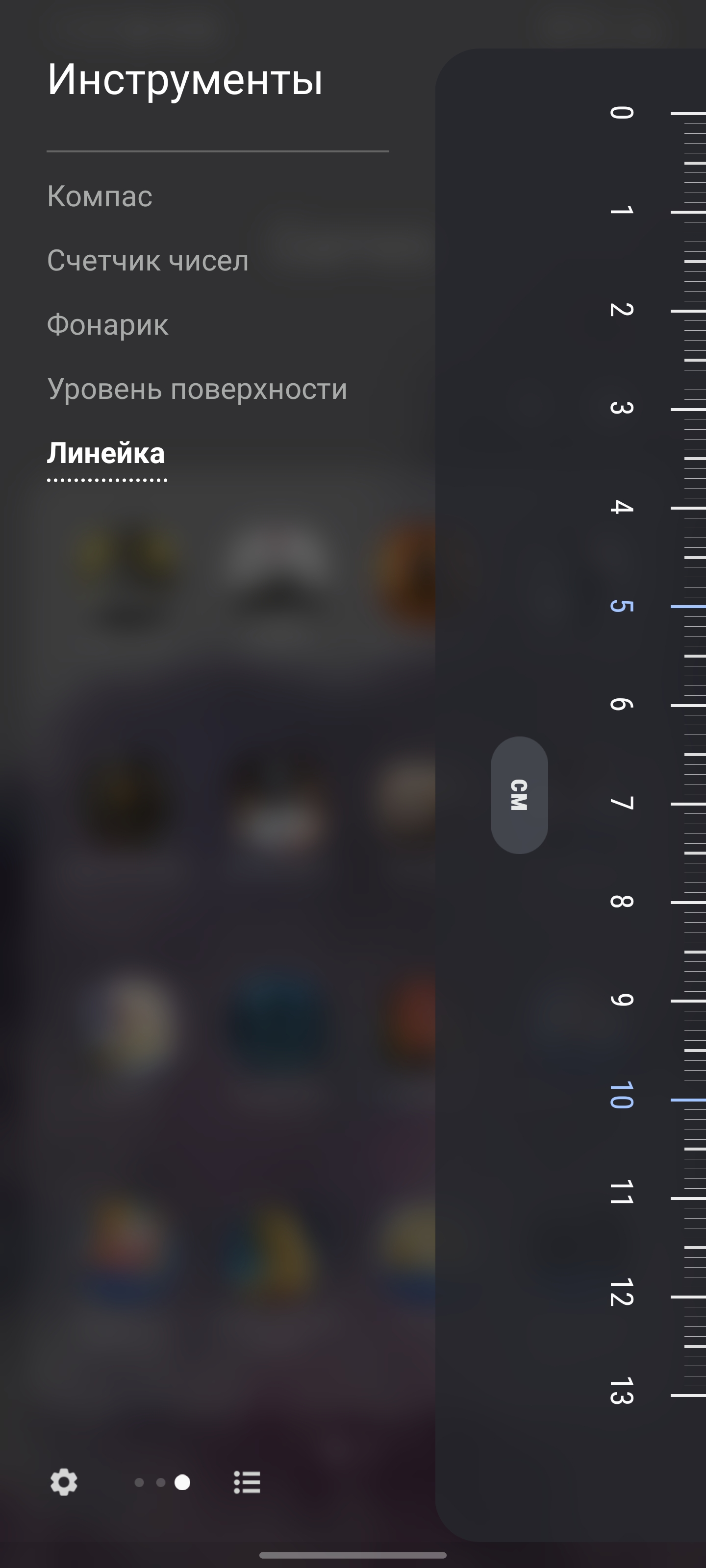Open the settings gear icon

[x=64, y=1482]
